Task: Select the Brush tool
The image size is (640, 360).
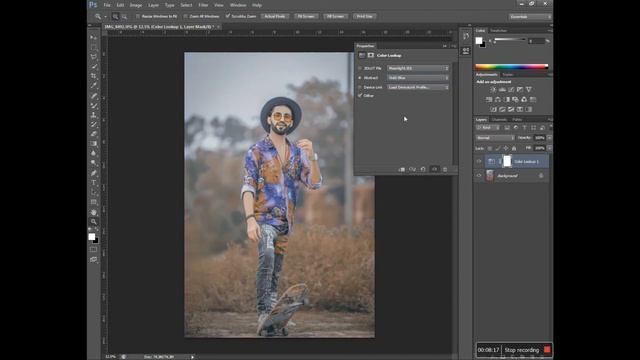Action: [x=94, y=106]
